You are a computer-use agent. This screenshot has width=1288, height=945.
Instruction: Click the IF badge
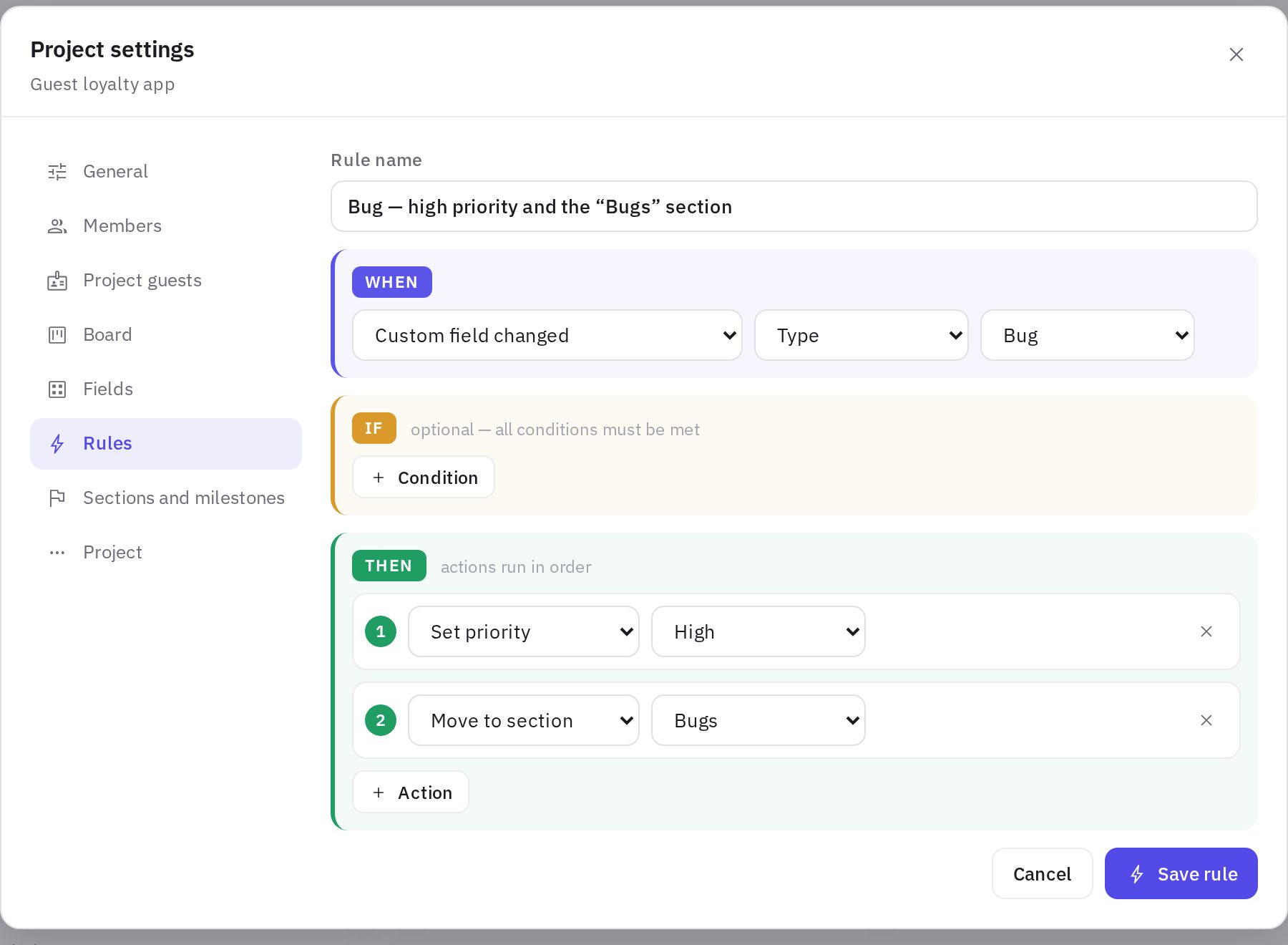[374, 428]
